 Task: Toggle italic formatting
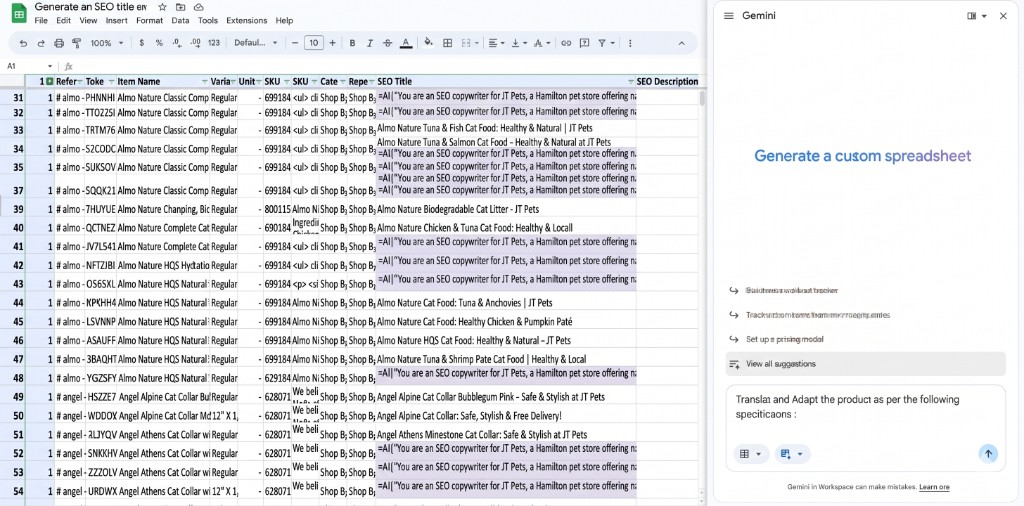370,43
